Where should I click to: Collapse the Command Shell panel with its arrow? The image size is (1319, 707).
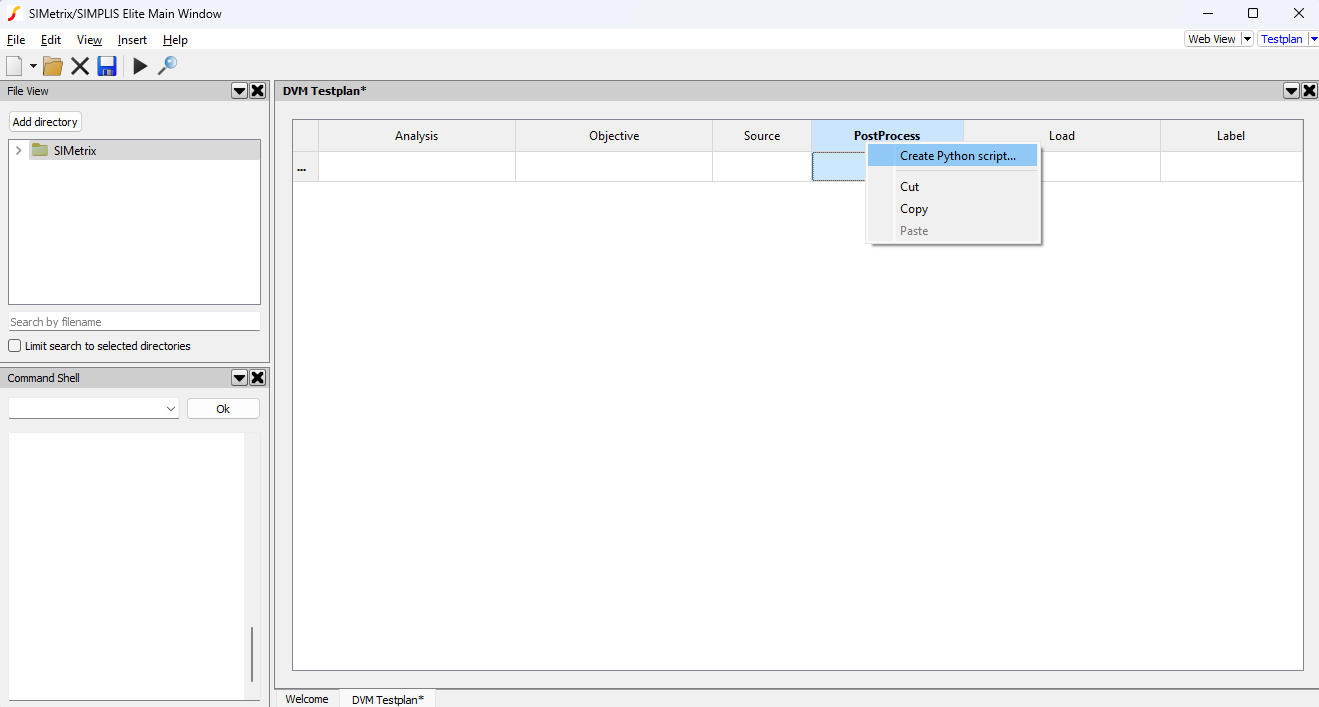(x=239, y=377)
